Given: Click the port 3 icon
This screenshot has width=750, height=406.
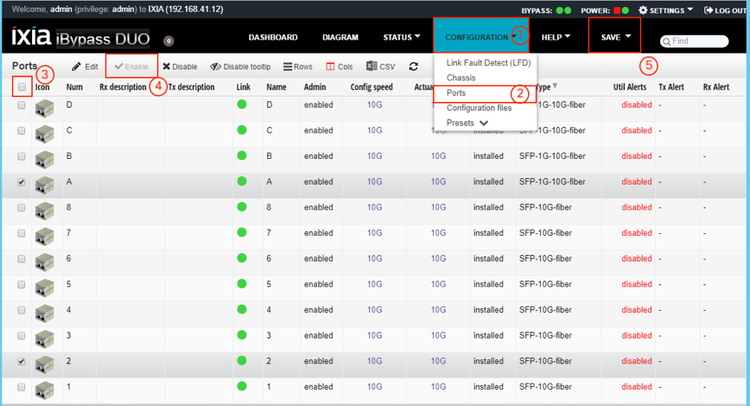Looking at the screenshot, I should (x=44, y=339).
